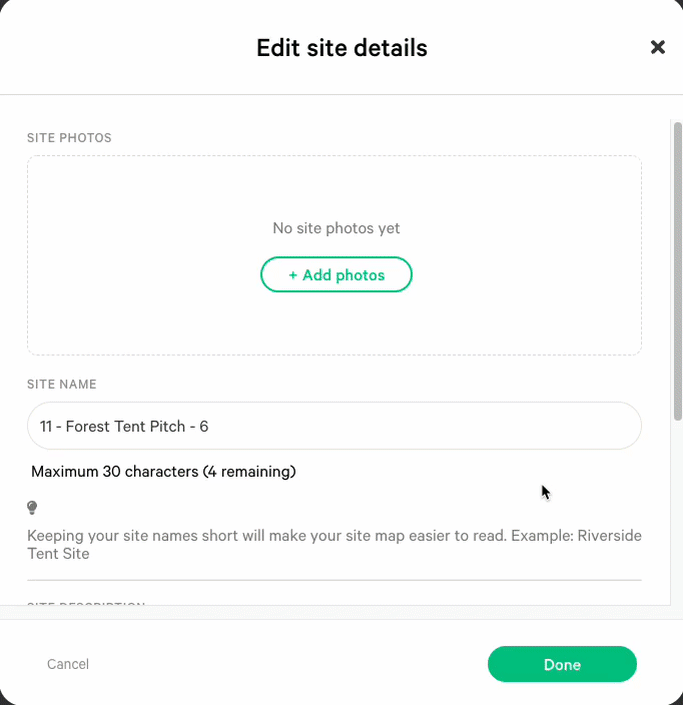Image resolution: width=683 pixels, height=705 pixels.
Task: Click the 'Maximum 30 characters' counter text
Action: point(115,472)
